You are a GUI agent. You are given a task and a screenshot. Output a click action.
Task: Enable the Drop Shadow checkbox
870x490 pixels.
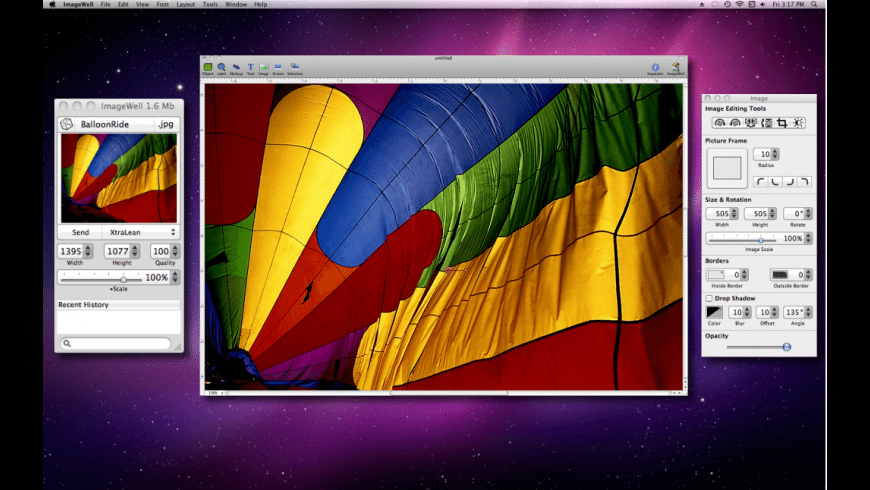click(709, 299)
